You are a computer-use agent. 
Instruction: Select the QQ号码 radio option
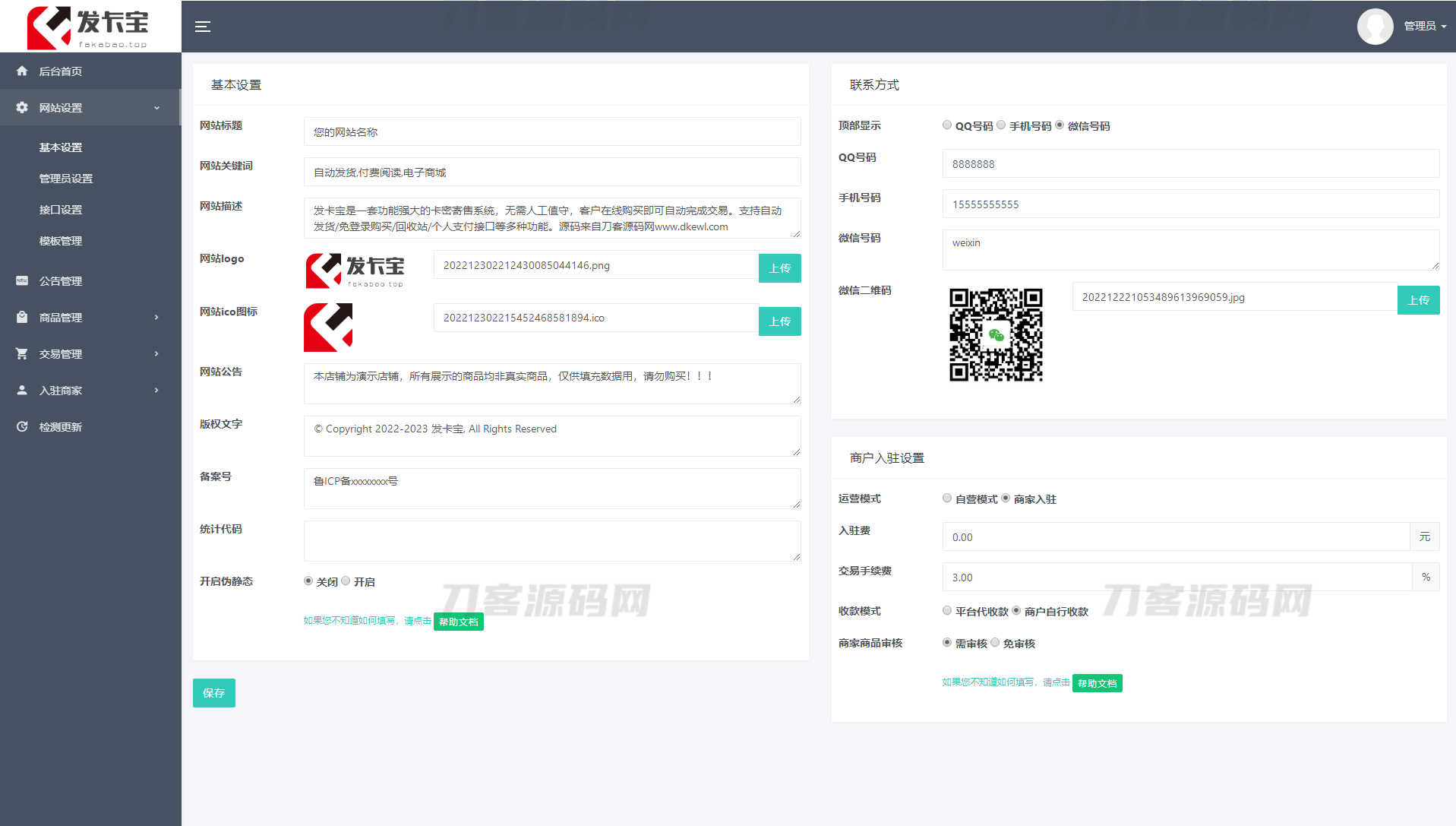pos(947,125)
